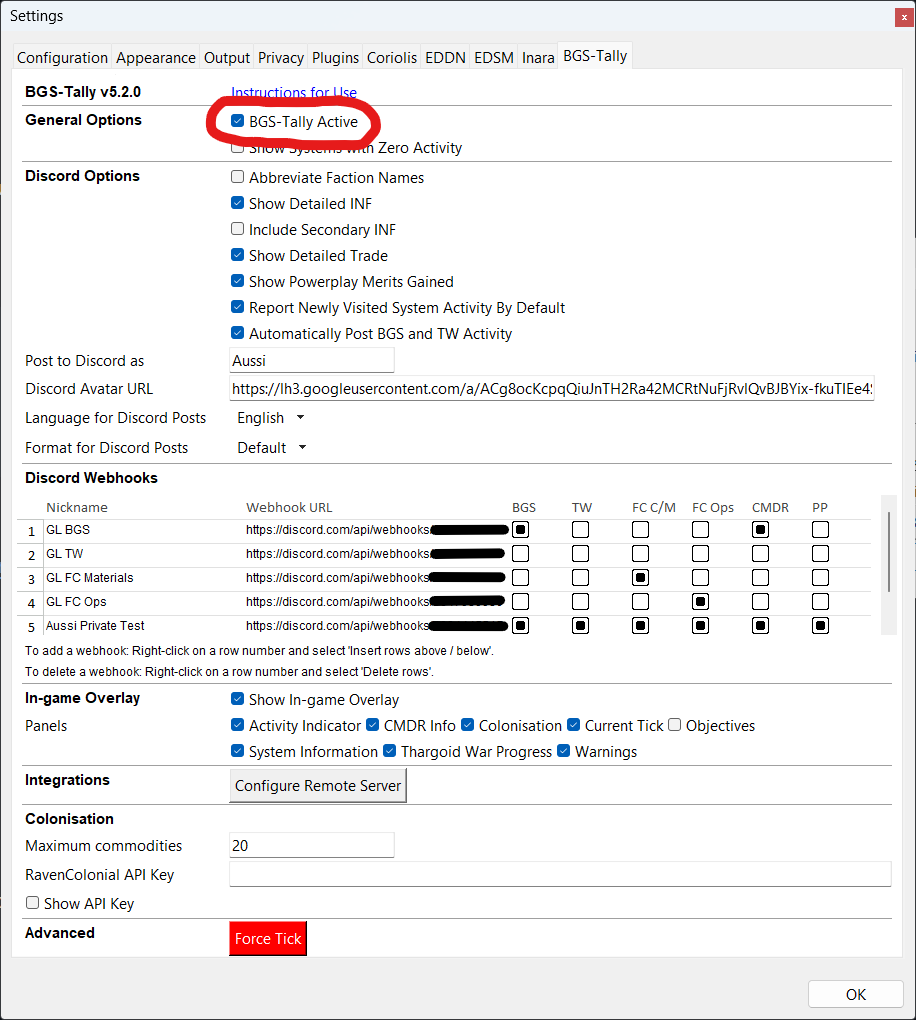The width and height of the screenshot is (916, 1020).
Task: Click row number 1 in webhooks table
Action: coord(31,531)
